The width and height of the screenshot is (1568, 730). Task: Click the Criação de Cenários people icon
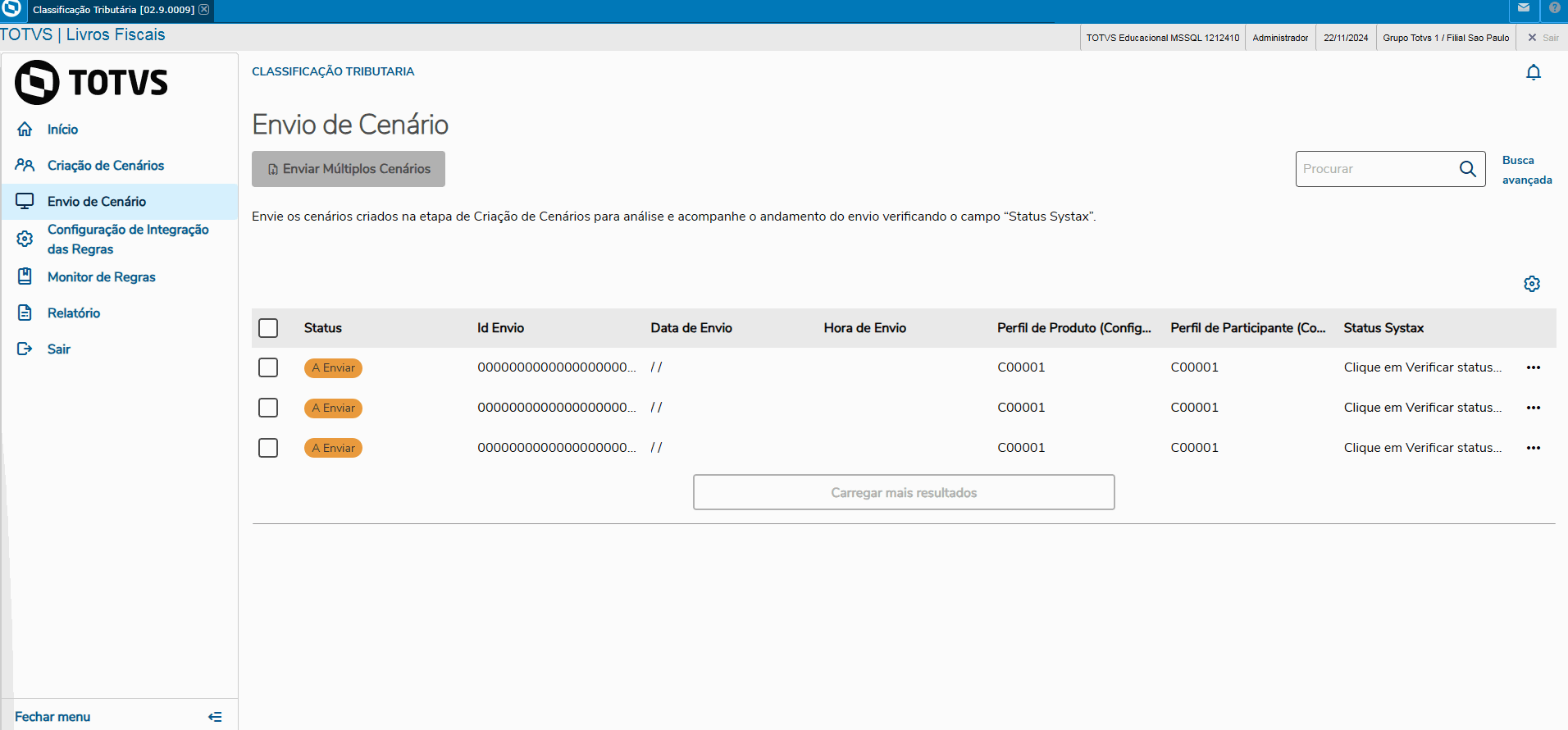coord(25,166)
